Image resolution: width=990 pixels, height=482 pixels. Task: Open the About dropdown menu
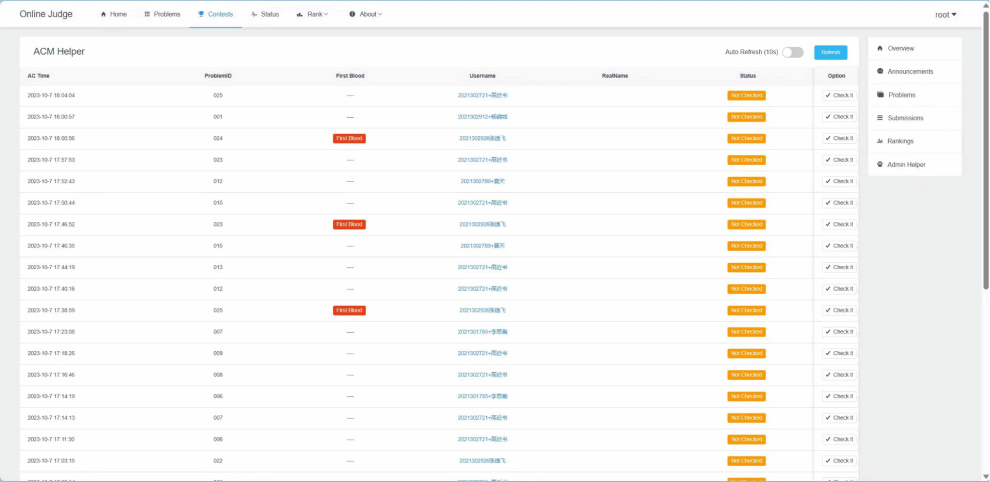tap(366, 14)
